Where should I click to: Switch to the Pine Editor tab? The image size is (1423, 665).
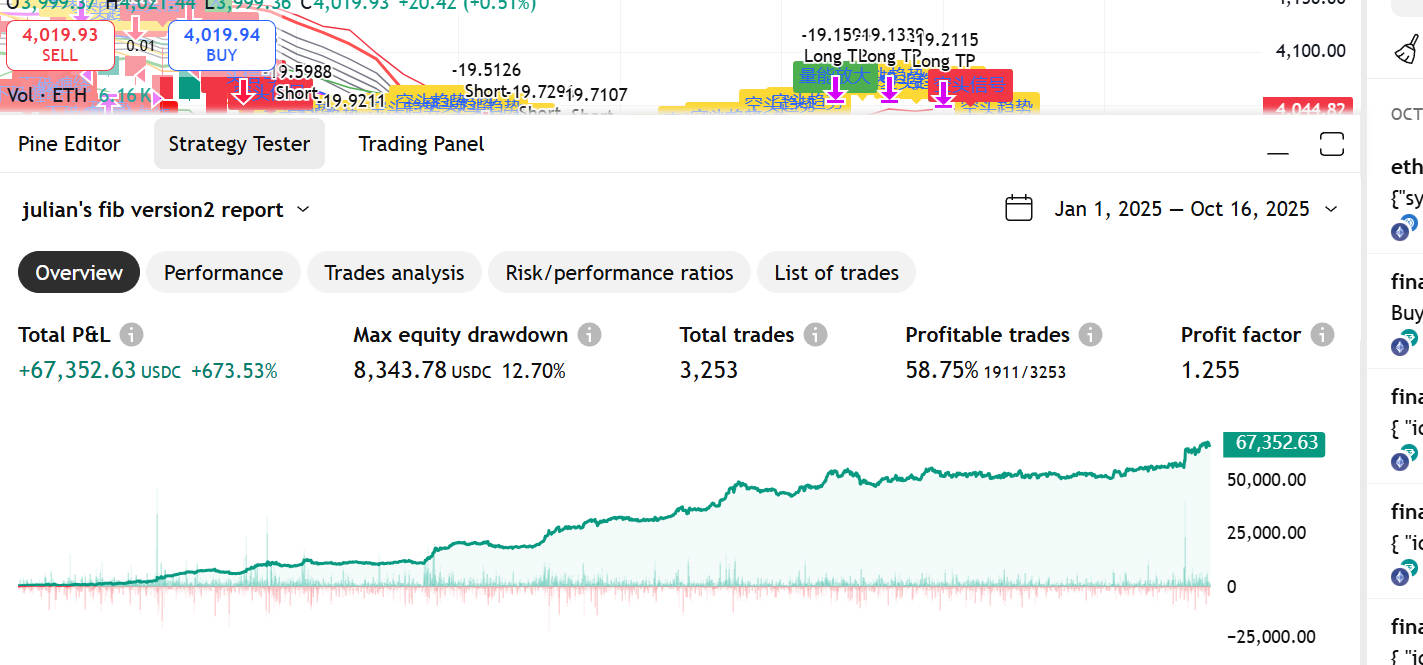coord(69,144)
